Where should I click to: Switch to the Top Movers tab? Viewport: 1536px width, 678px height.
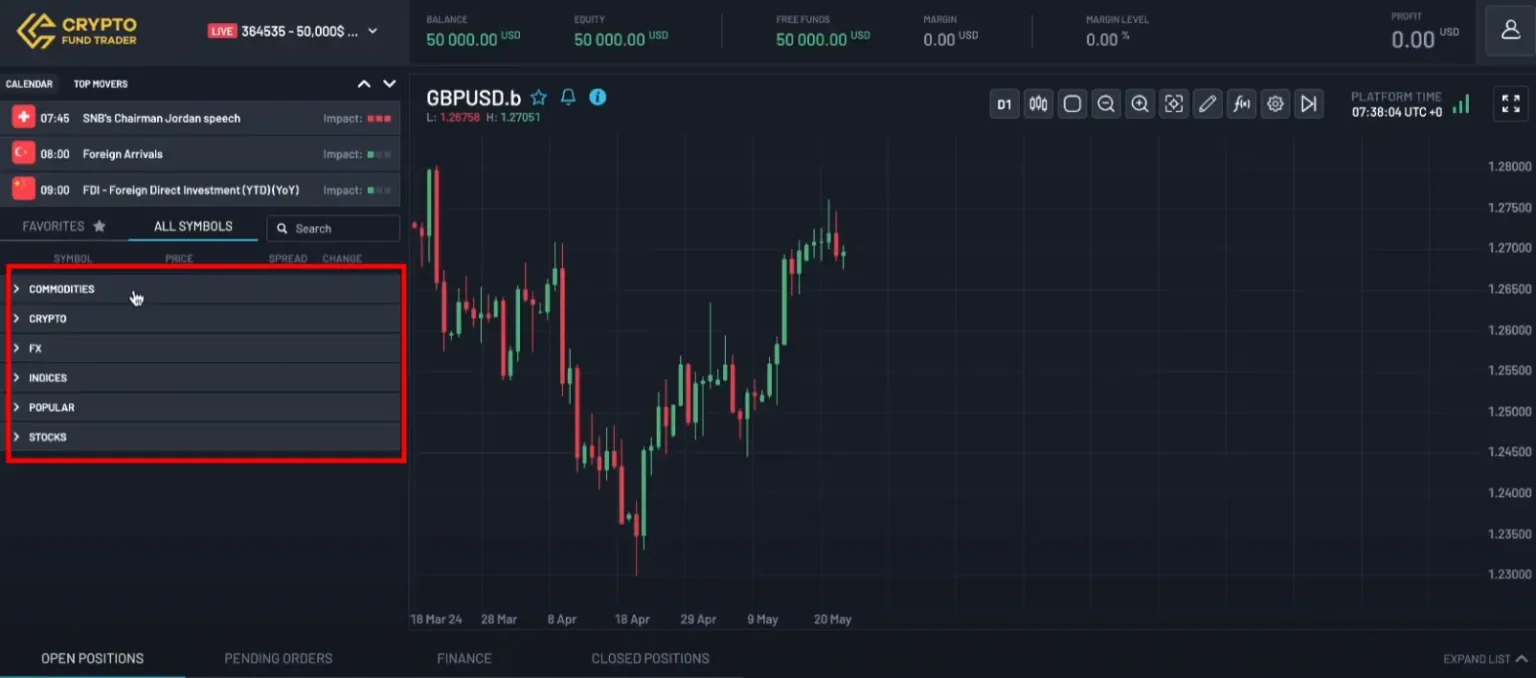click(x=101, y=84)
